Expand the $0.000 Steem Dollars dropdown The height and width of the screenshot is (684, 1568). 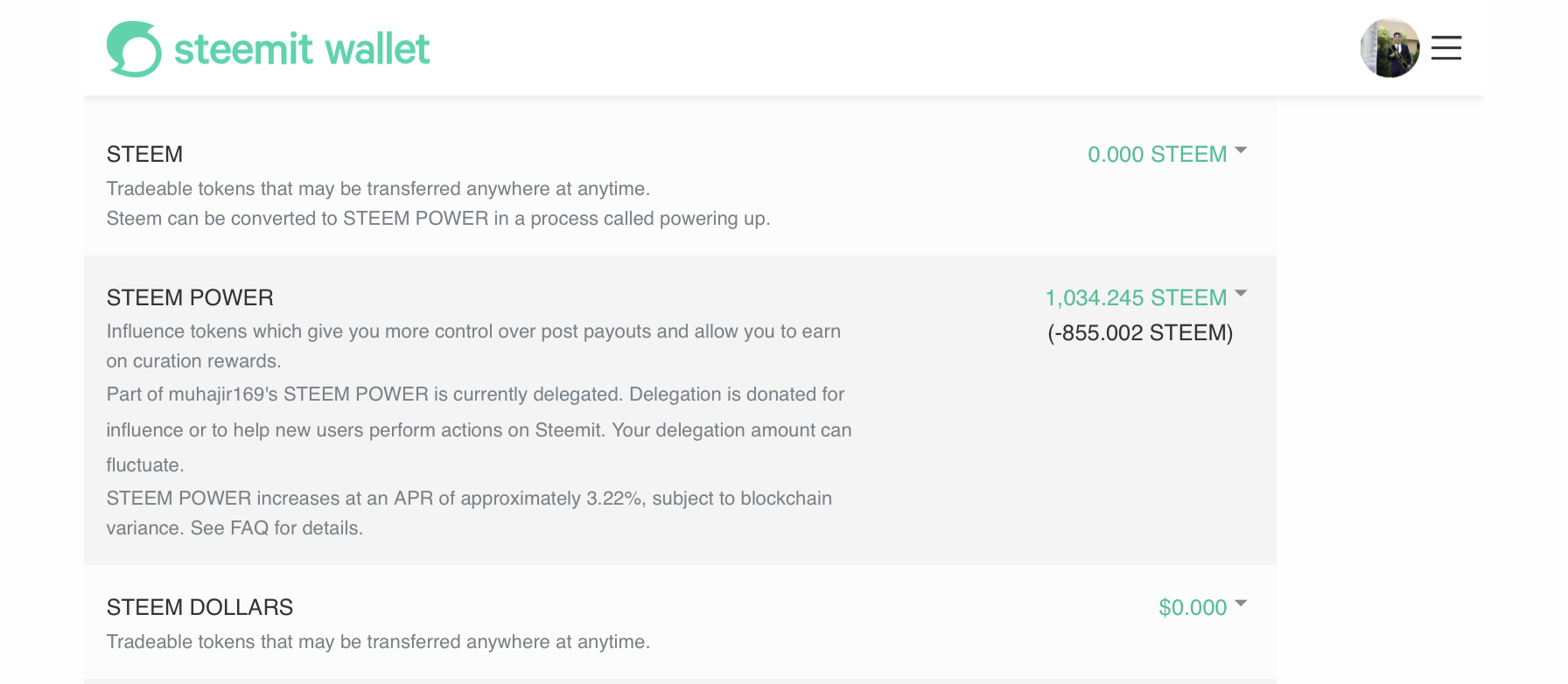coord(1203,607)
